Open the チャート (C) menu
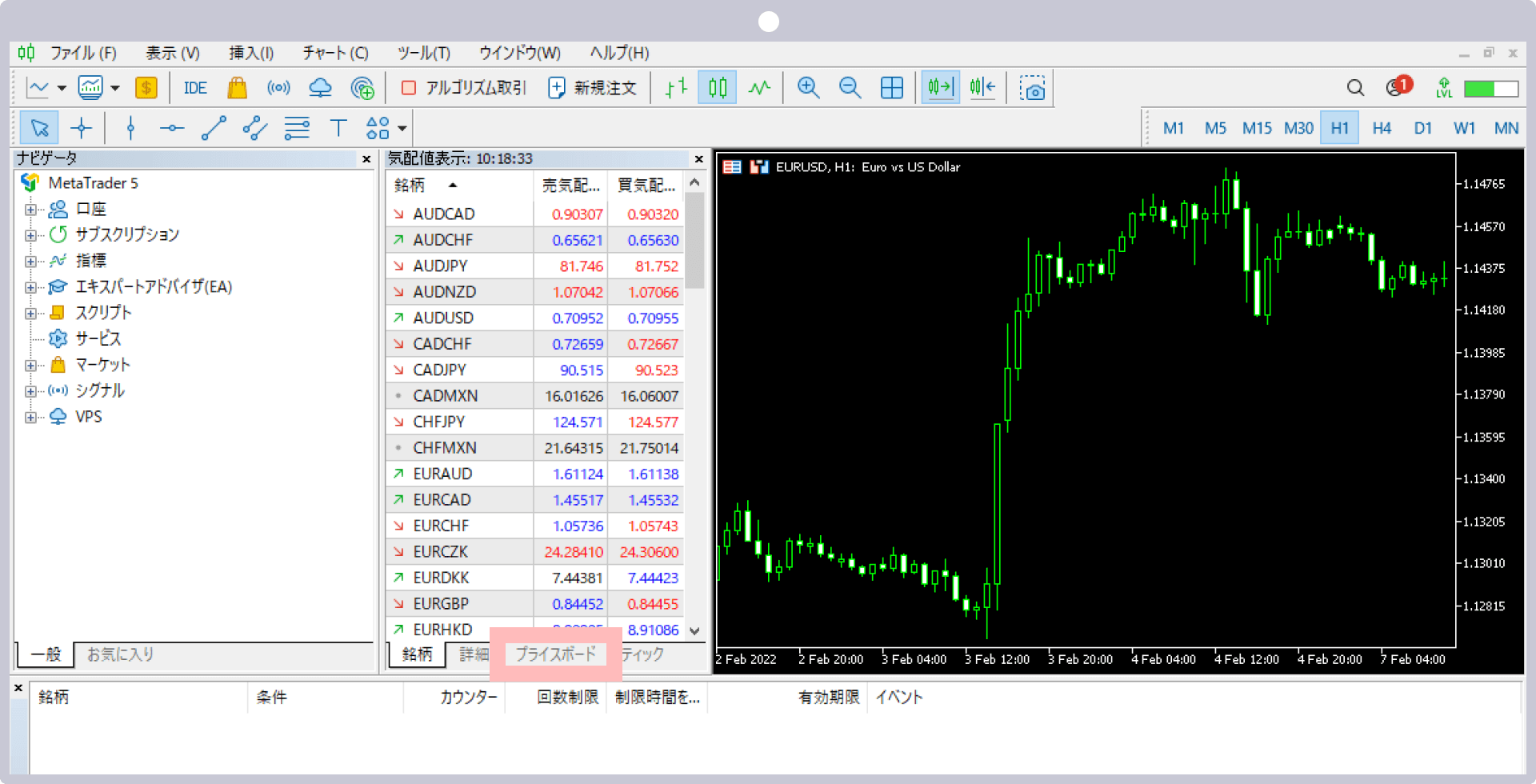Viewport: 1536px width, 784px height. [x=336, y=53]
